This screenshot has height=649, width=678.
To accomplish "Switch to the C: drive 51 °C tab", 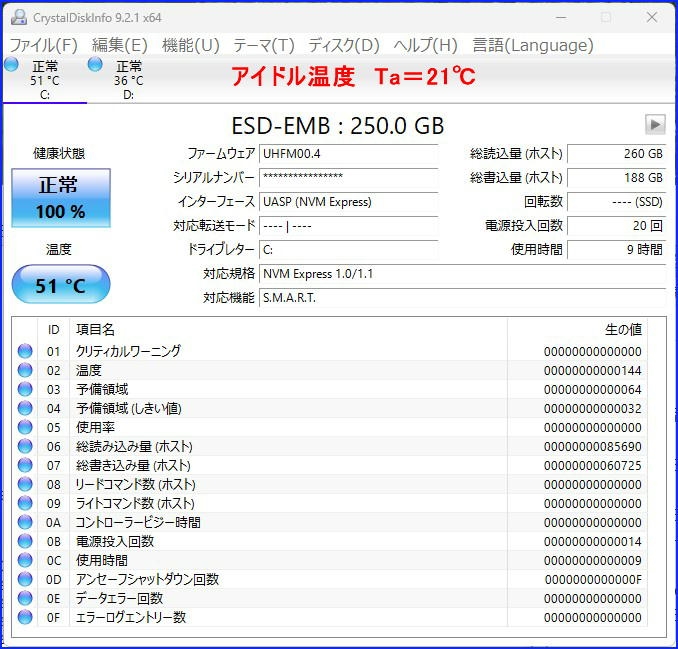I will (x=45, y=80).
